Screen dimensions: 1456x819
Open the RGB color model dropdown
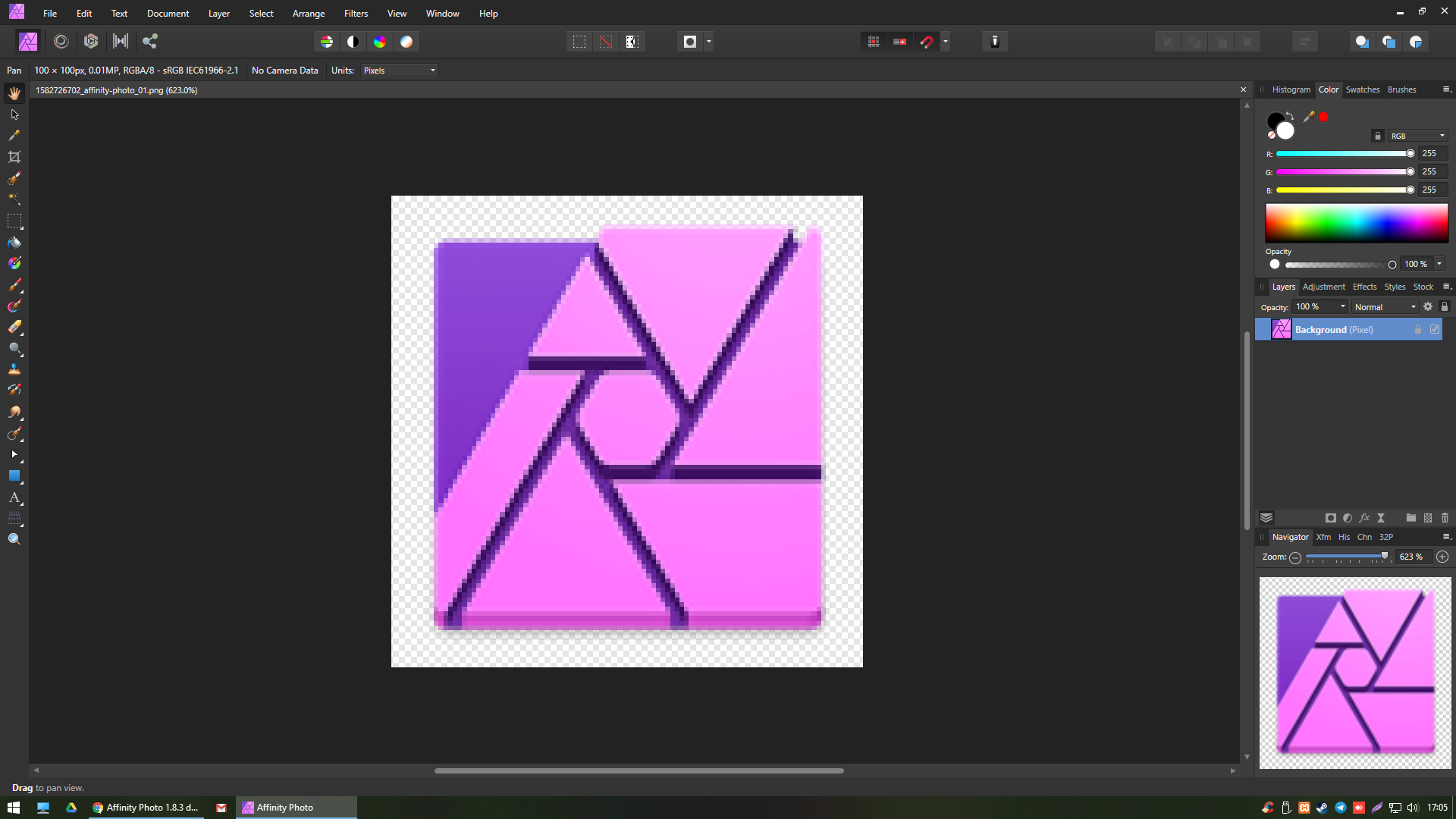1417,136
